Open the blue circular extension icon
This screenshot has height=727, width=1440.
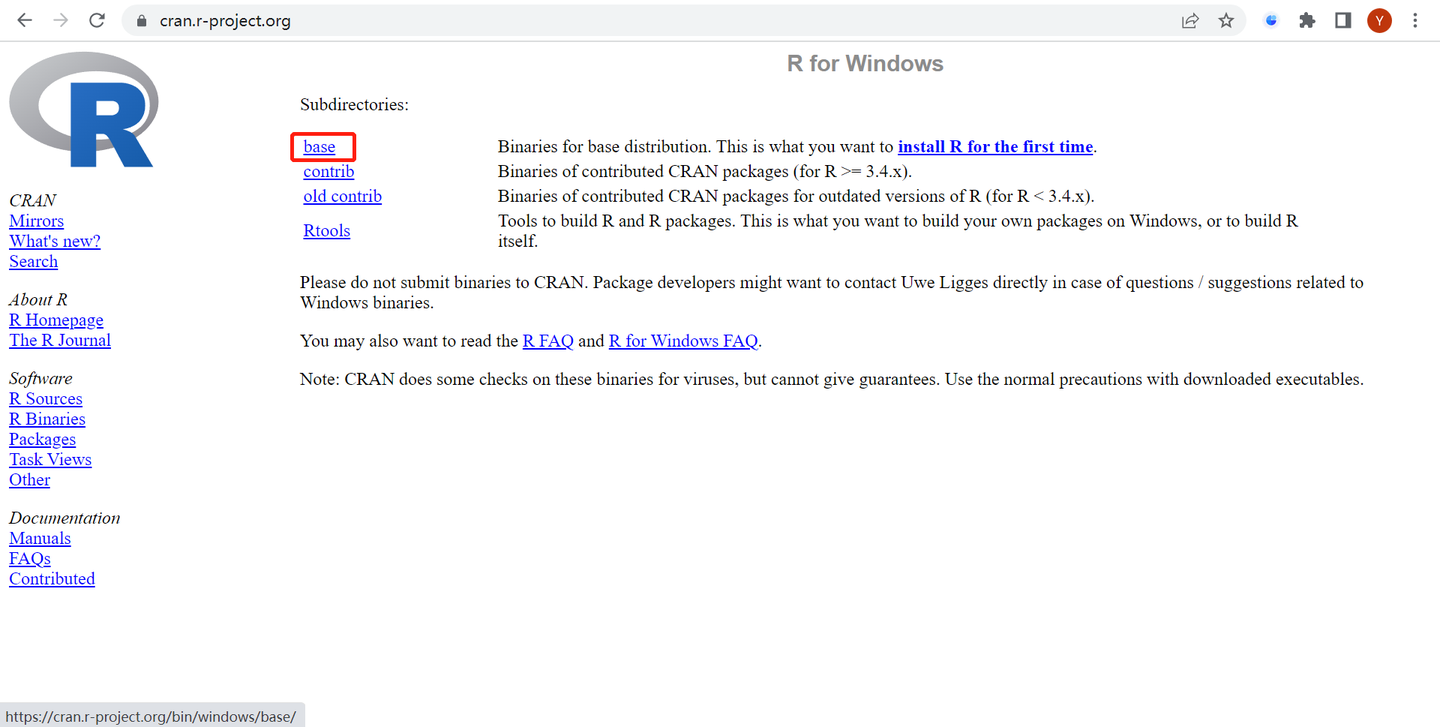click(1272, 20)
